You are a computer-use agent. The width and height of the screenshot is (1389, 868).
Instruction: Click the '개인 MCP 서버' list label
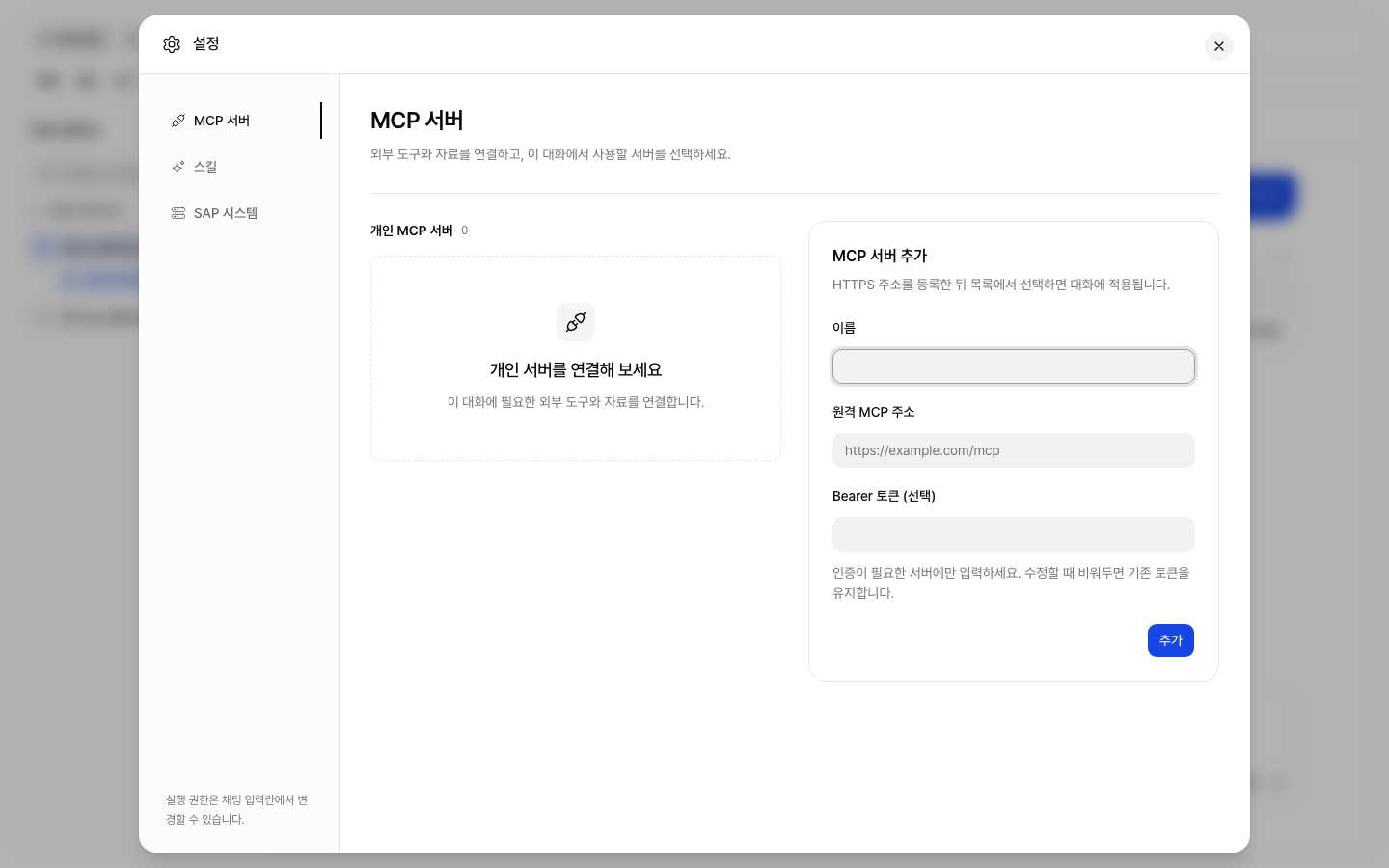412,231
